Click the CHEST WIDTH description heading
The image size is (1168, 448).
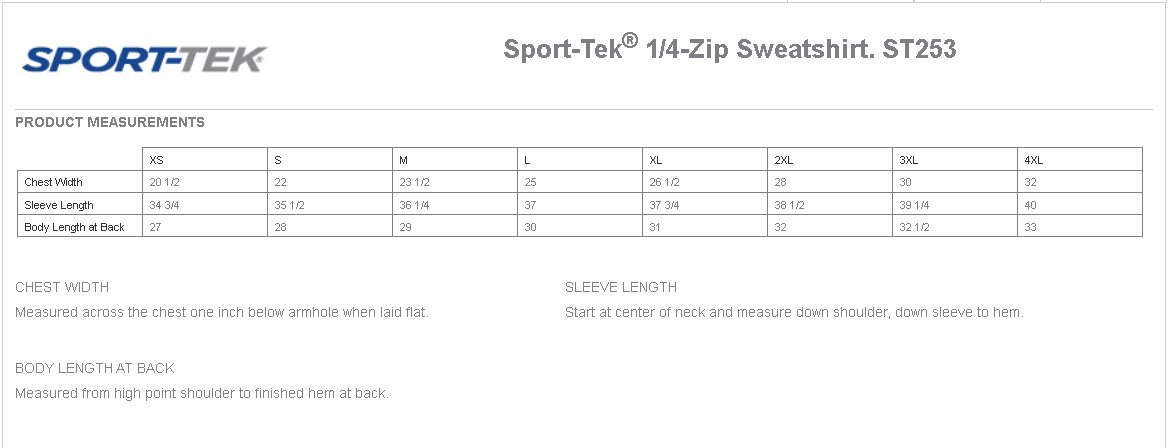(62, 287)
